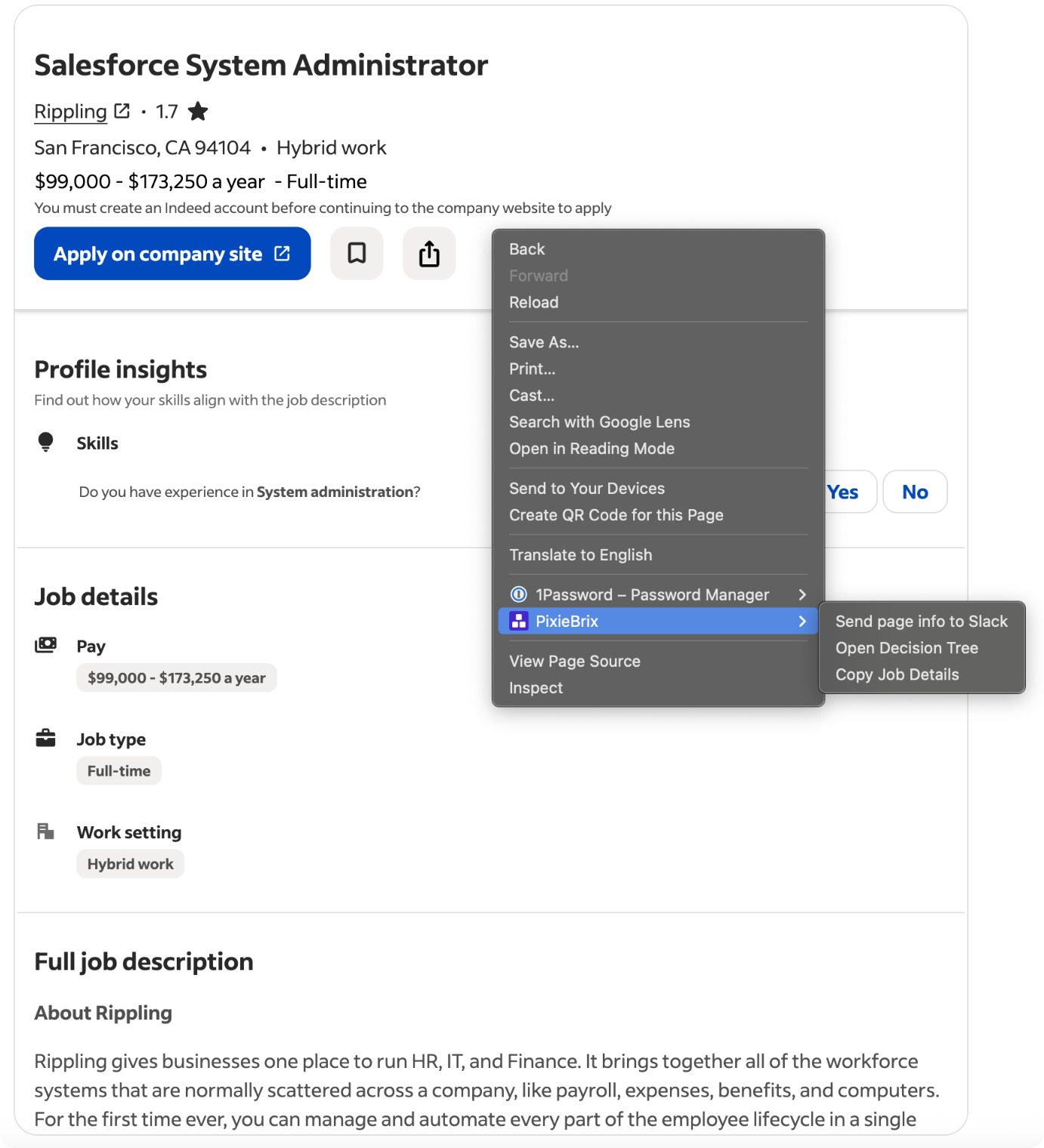
Task: Open the Rippling company link
Action: (x=71, y=112)
